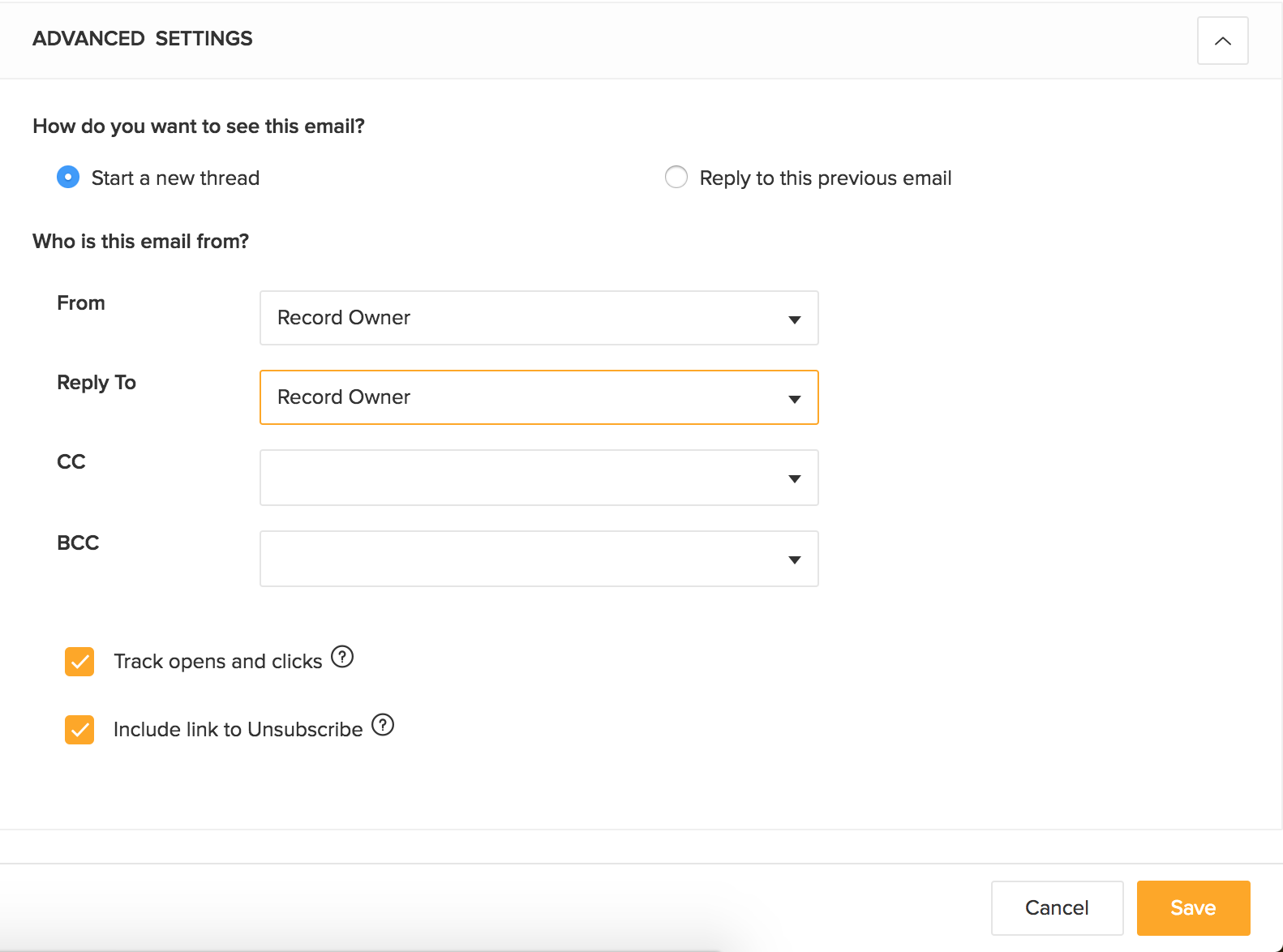Select the Start a new thread radio button
Viewport: 1283px width, 952px height.
coord(68,177)
